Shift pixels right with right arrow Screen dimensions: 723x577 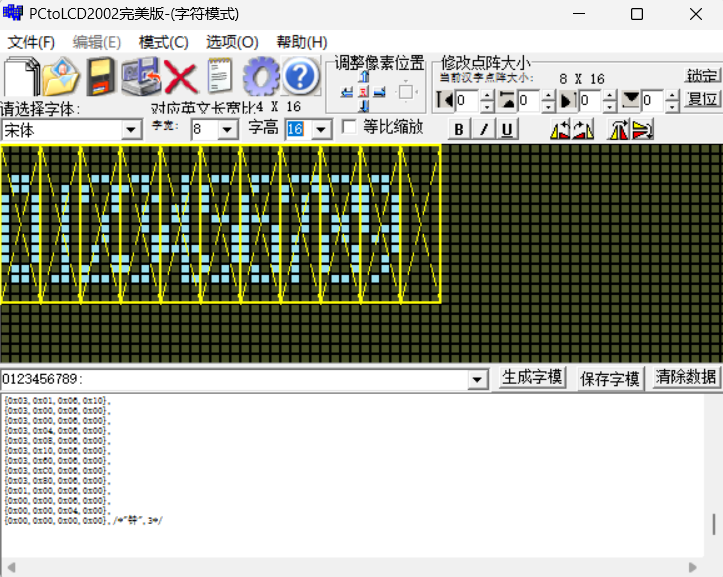click(379, 92)
